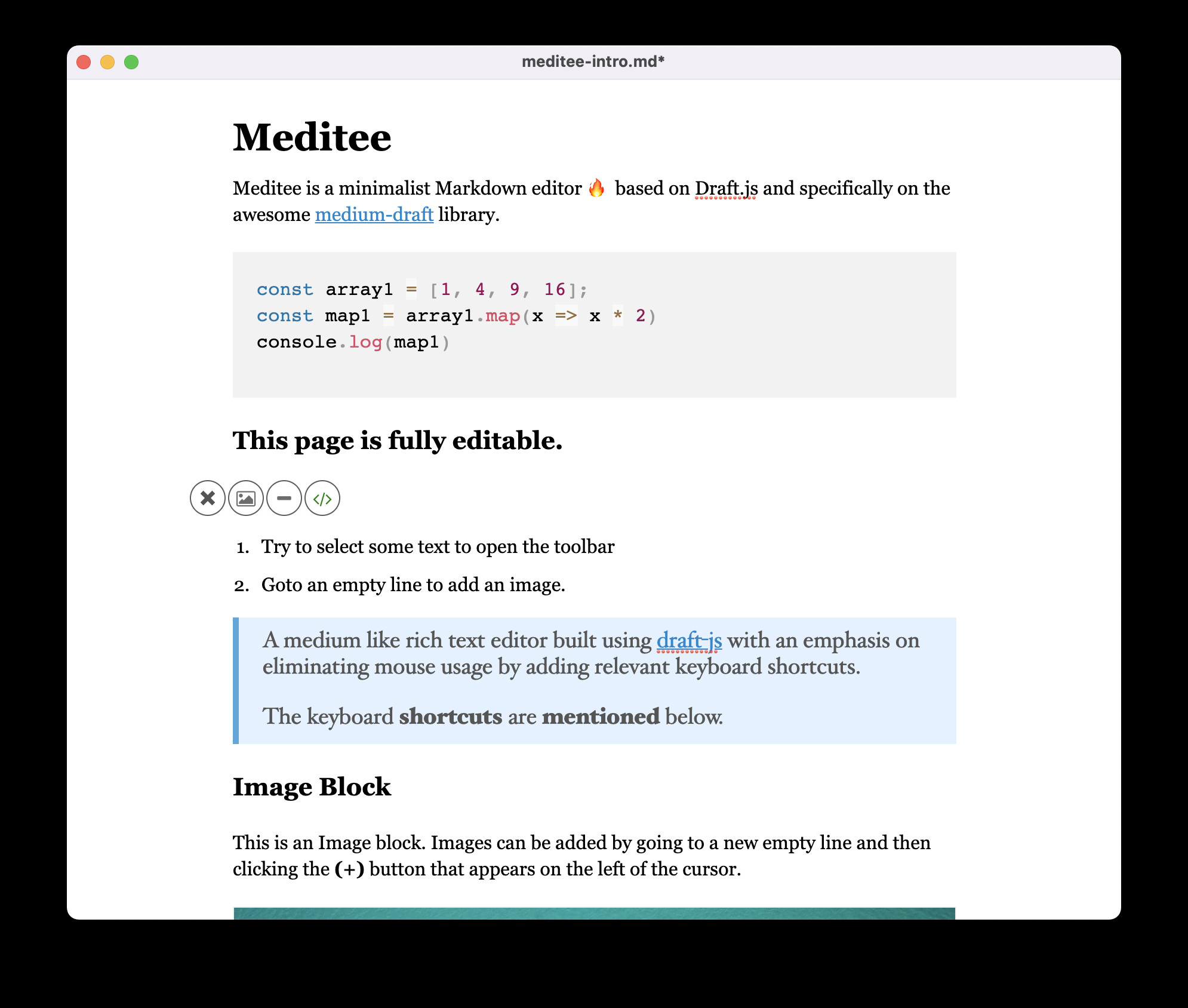The height and width of the screenshot is (1008, 1188).
Task: Insert an image block via toolbar icon
Action: (x=246, y=498)
